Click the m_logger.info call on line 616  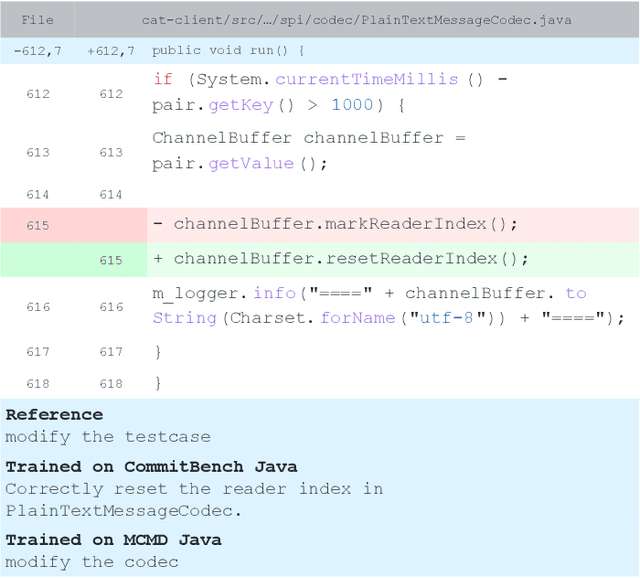pos(223,293)
